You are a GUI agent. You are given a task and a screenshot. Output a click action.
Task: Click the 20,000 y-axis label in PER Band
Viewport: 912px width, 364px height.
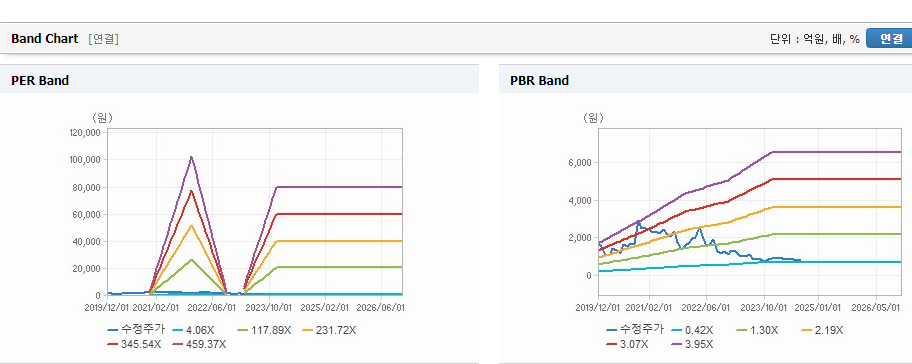pyautogui.click(x=87, y=269)
